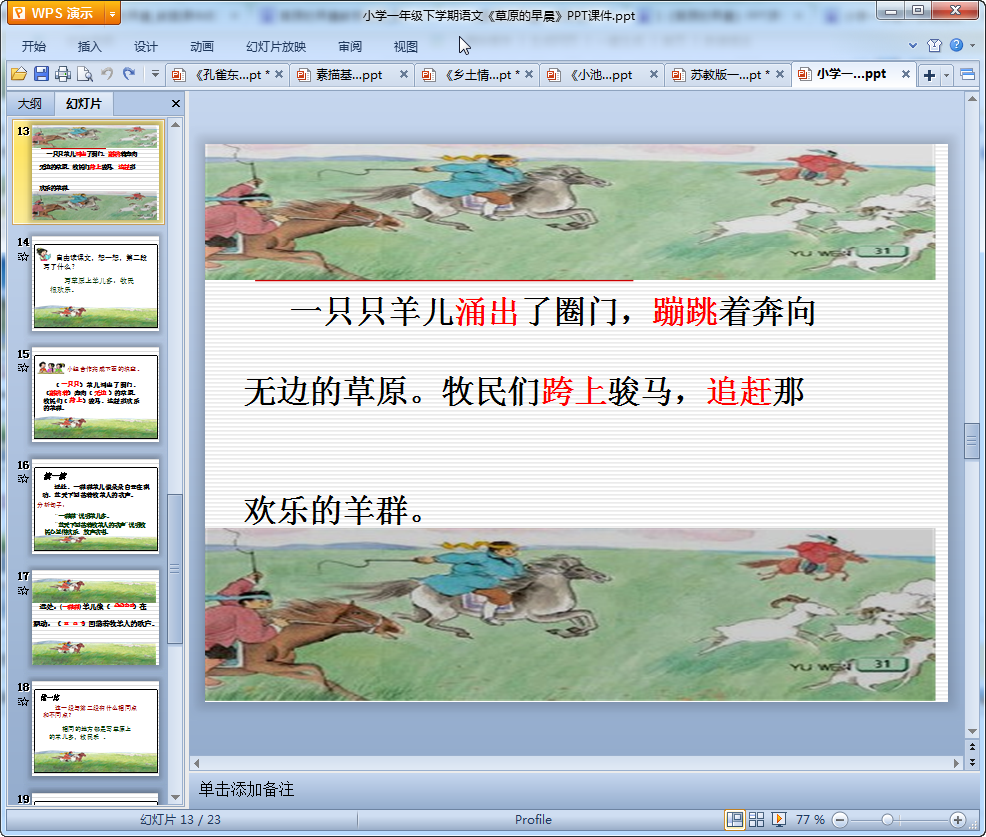Switch to the 素描基...ppt document tab
Viewport: 986px width, 837px height.
[350, 75]
